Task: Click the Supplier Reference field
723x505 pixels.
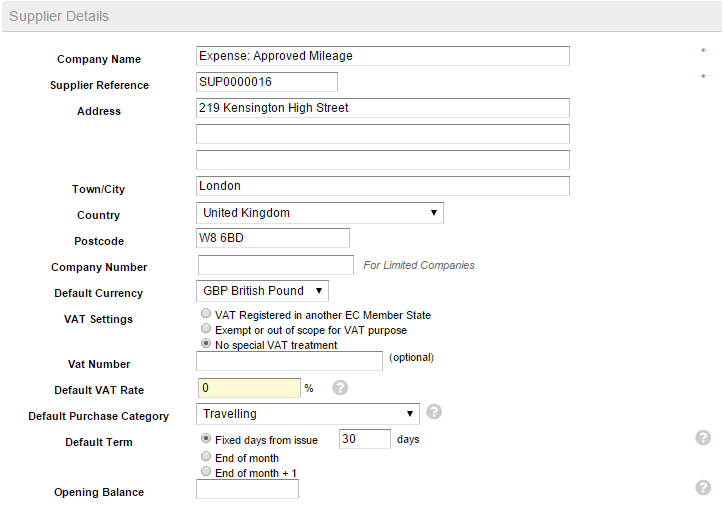Action: click(x=267, y=82)
